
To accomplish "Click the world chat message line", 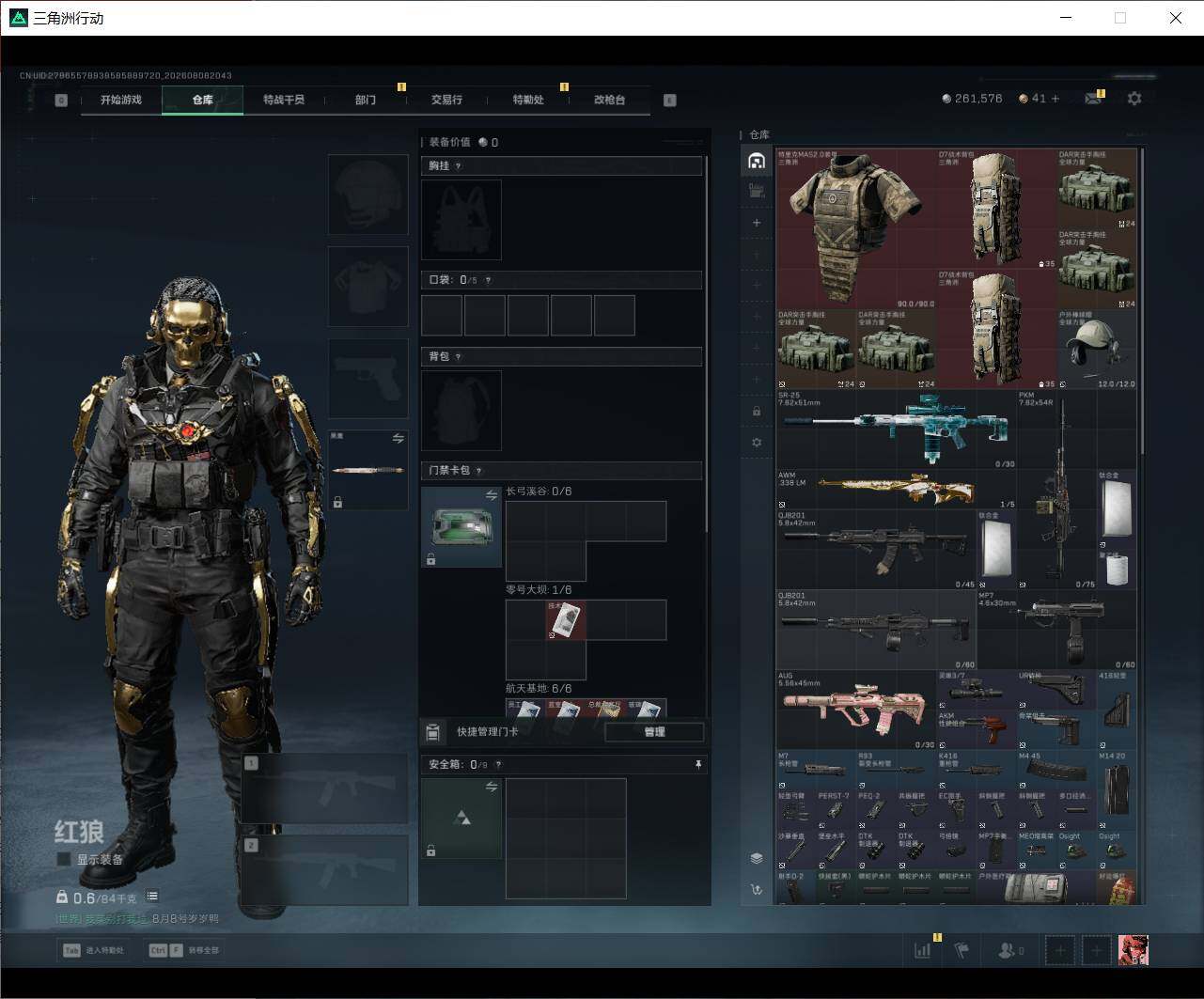I will (x=137, y=919).
